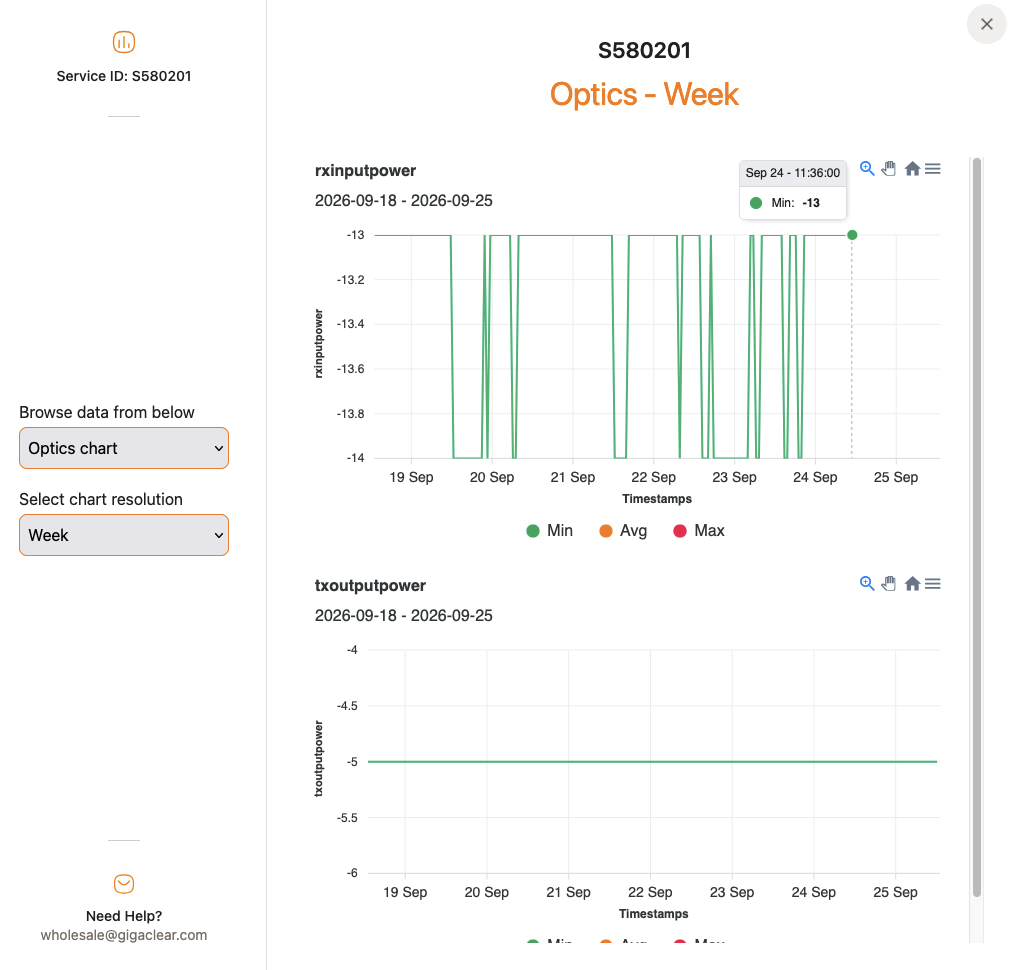Select pan hand tool on rxinputpower chart
The height and width of the screenshot is (970, 1014).
pyautogui.click(x=889, y=169)
